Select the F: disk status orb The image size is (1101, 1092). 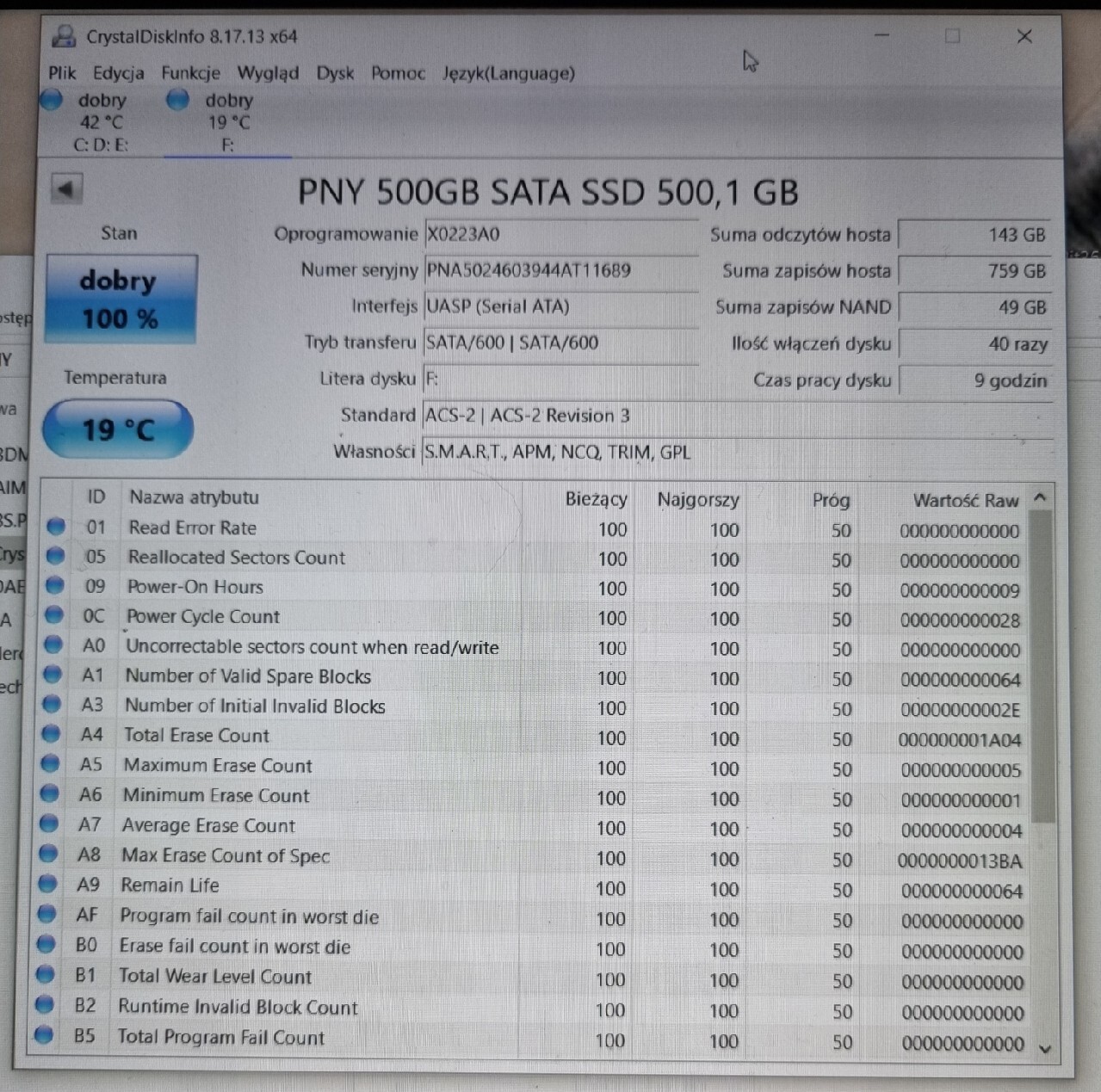[177, 100]
